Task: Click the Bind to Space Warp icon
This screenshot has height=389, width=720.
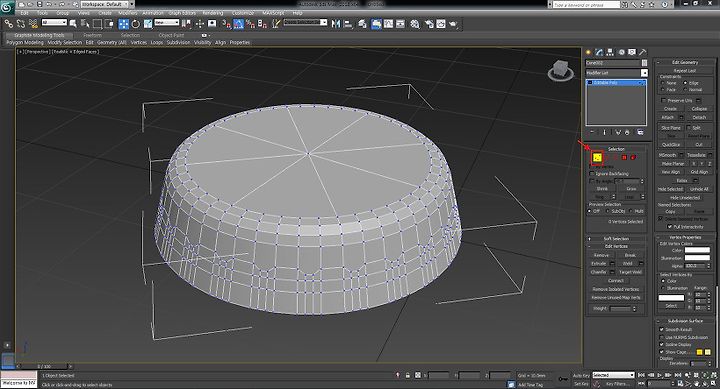Action: click(33, 23)
